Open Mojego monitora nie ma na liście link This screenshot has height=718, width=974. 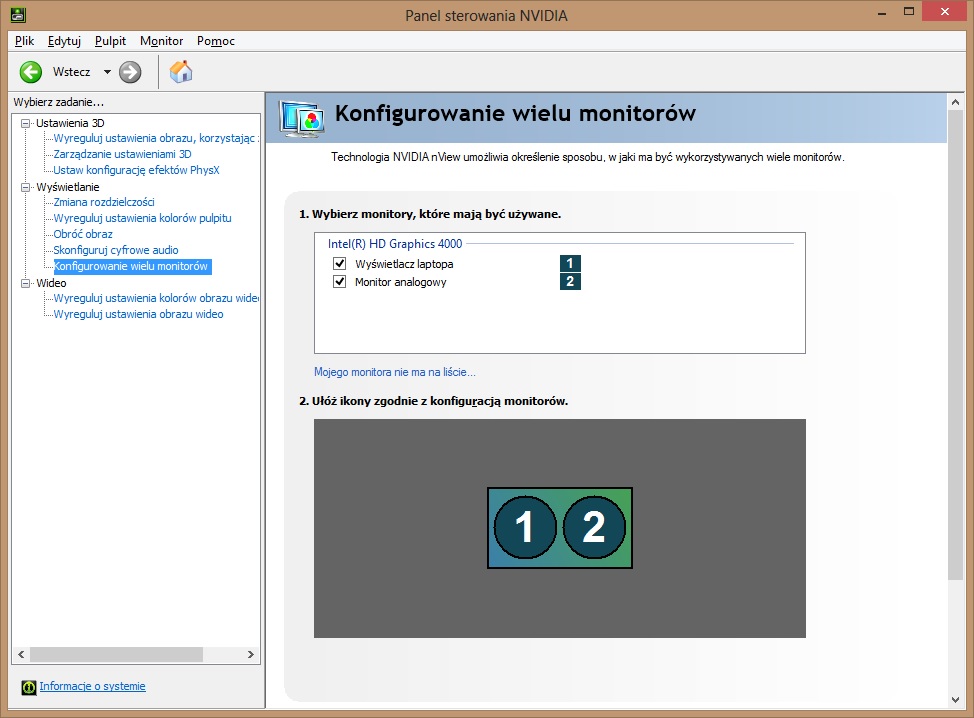pyautogui.click(x=394, y=372)
